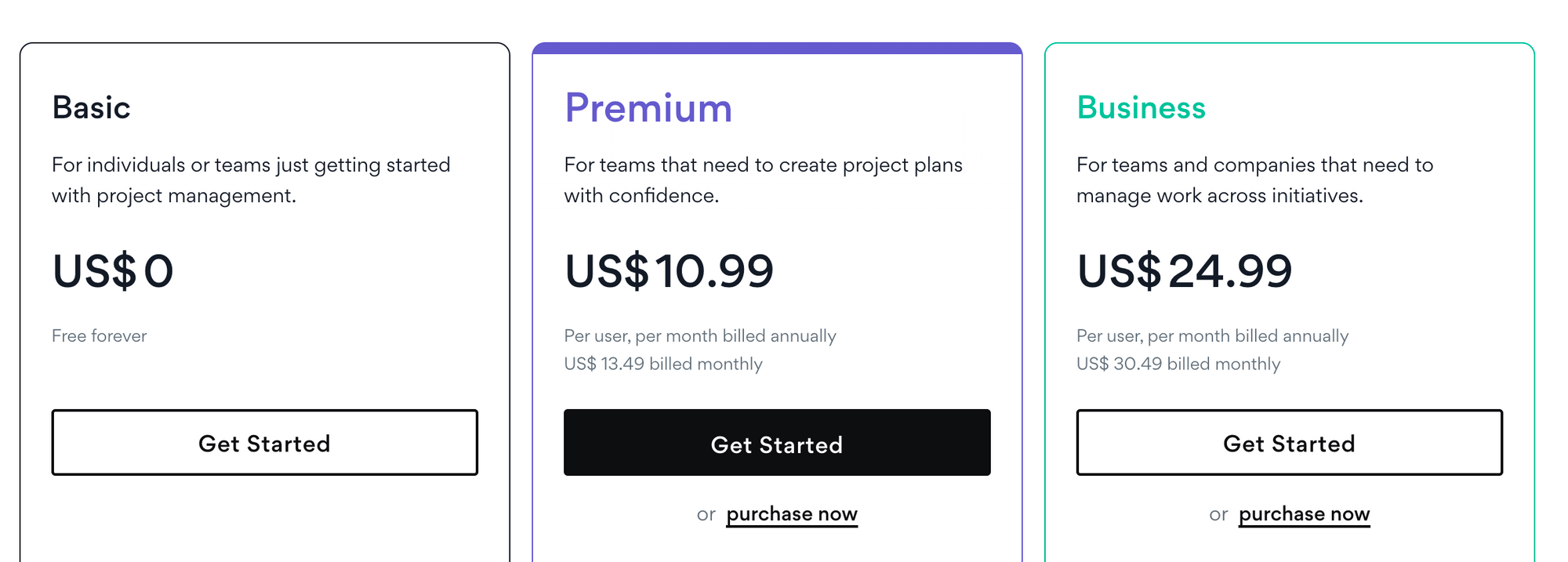
Task: Select the Basic plan heading
Action: [x=92, y=108]
